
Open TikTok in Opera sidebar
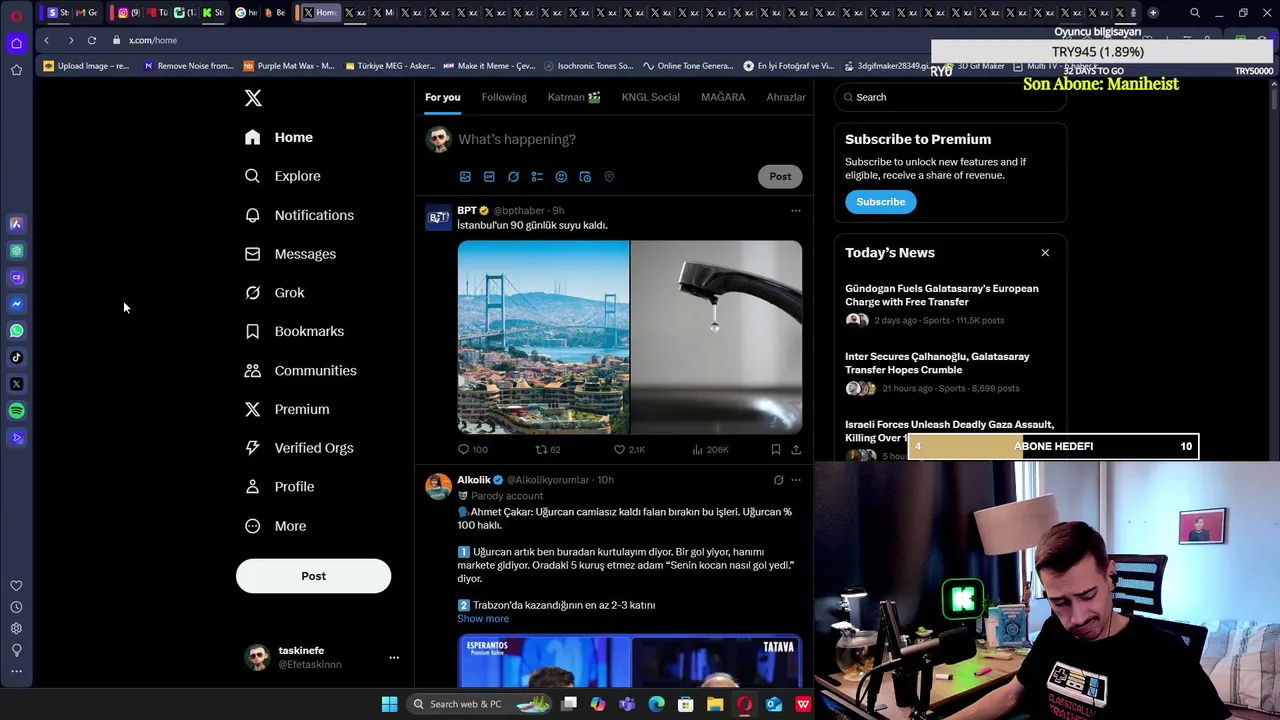tap(16, 358)
